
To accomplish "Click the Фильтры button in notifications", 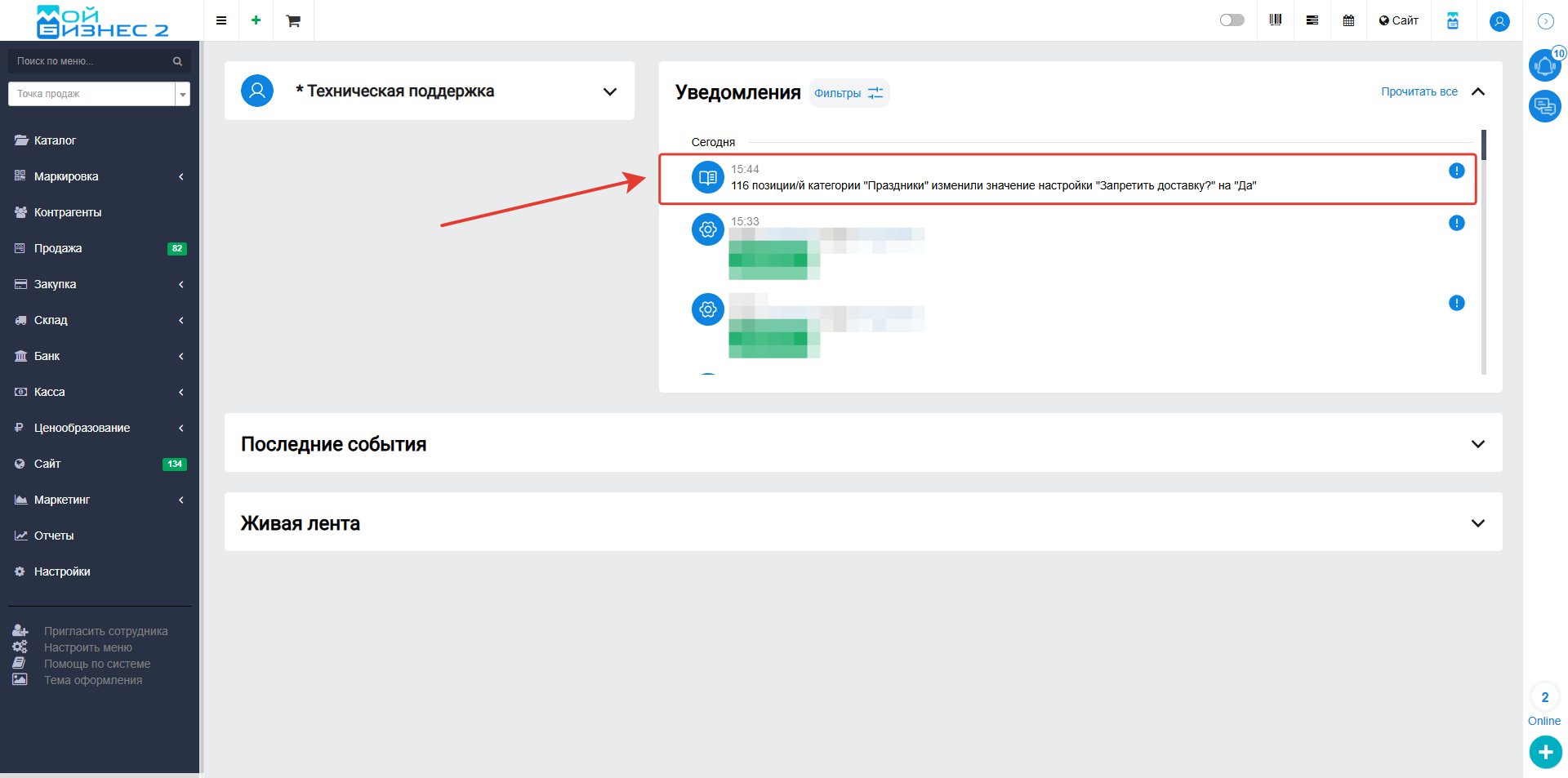I will 849,93.
